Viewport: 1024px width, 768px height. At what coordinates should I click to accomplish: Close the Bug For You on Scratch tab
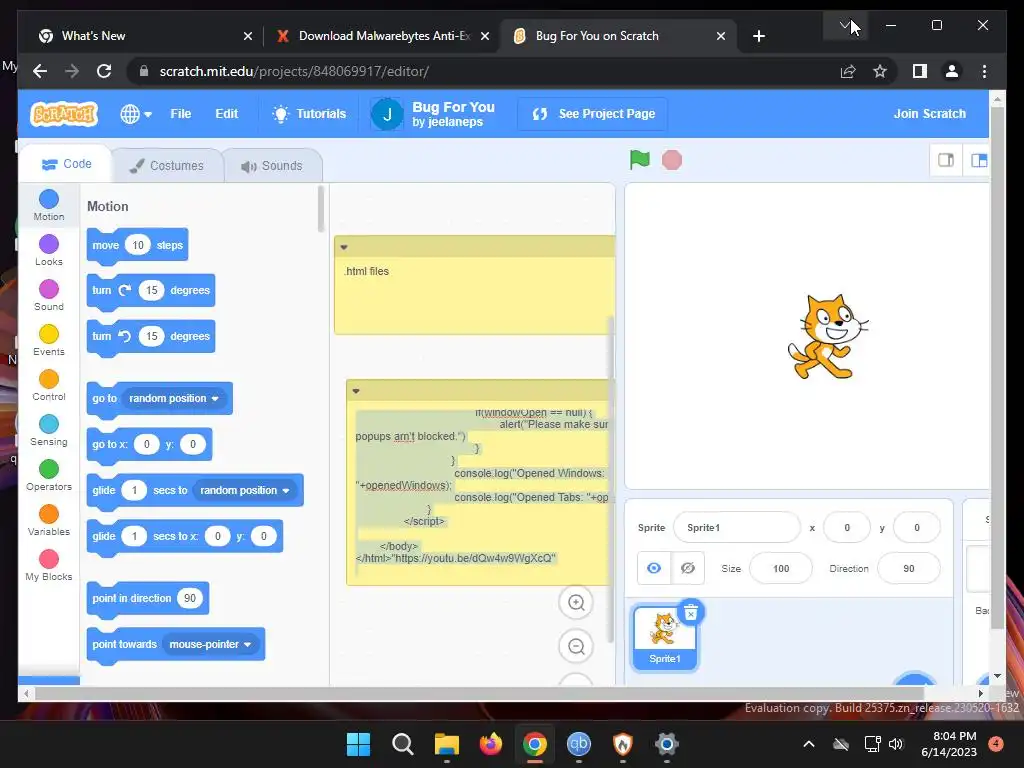(x=720, y=36)
